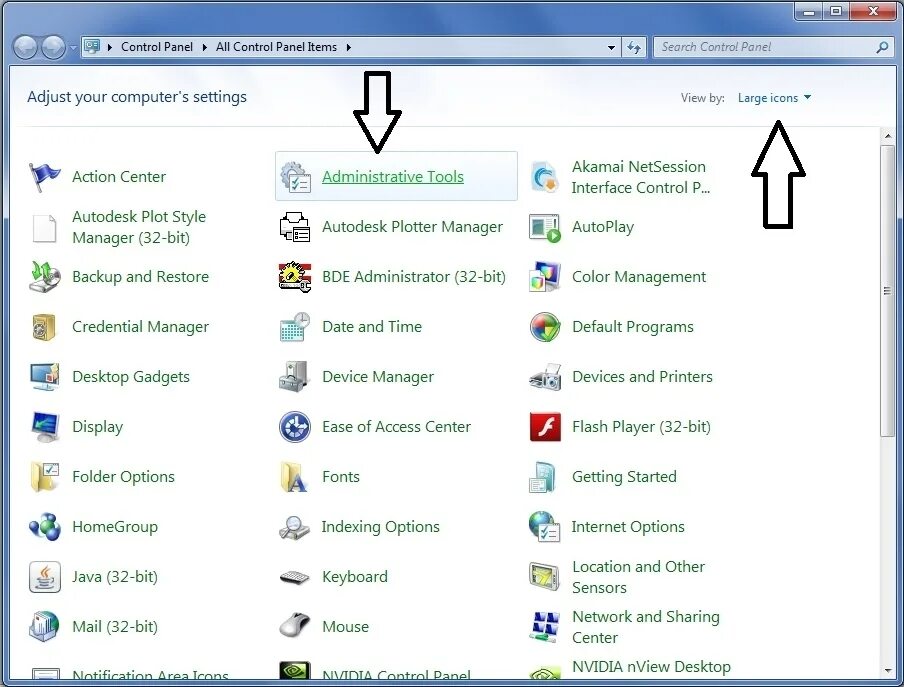
Task: Click the HomeGroup spheres icon
Action: point(44,527)
